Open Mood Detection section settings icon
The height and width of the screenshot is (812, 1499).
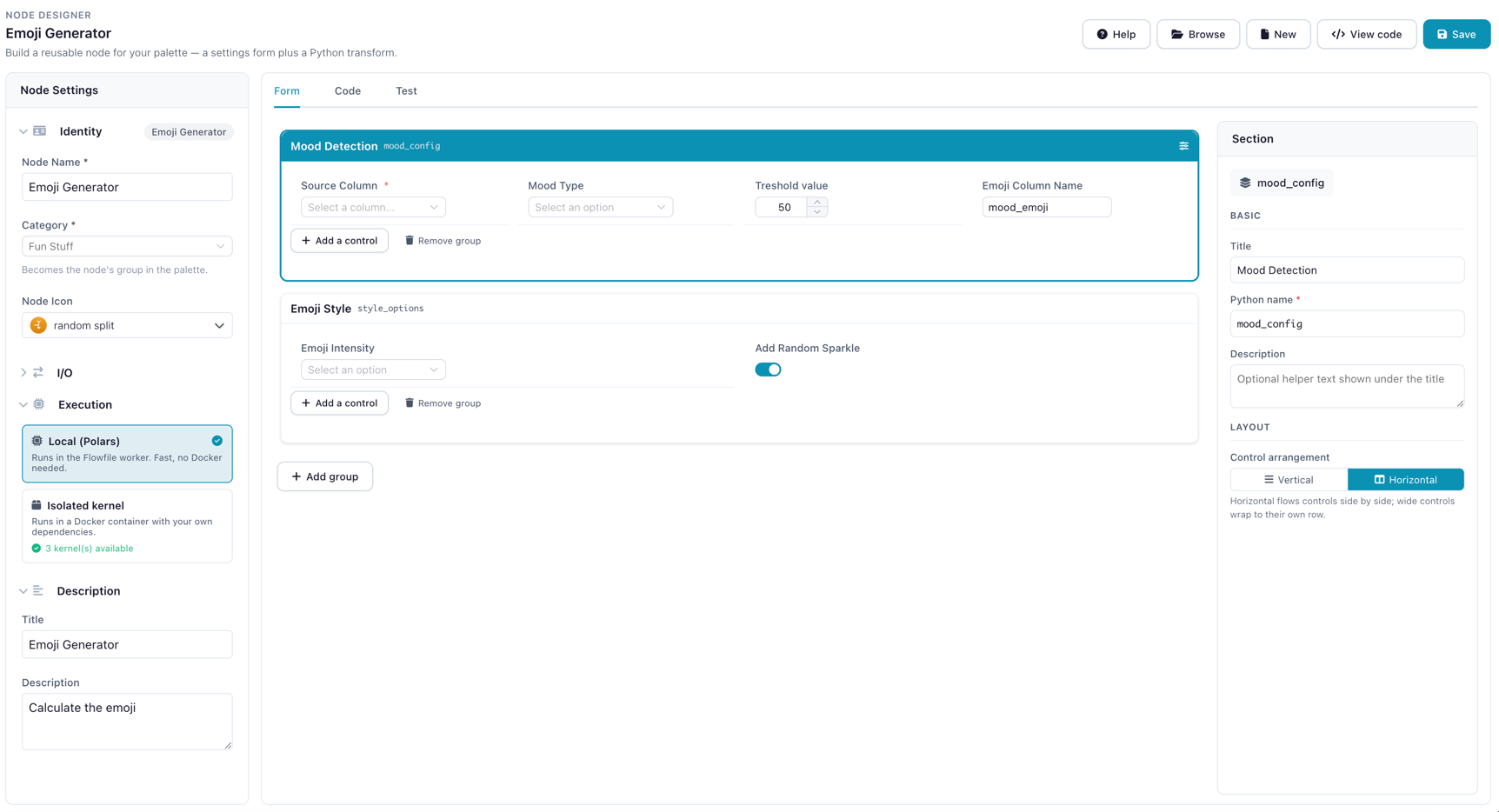click(x=1183, y=146)
